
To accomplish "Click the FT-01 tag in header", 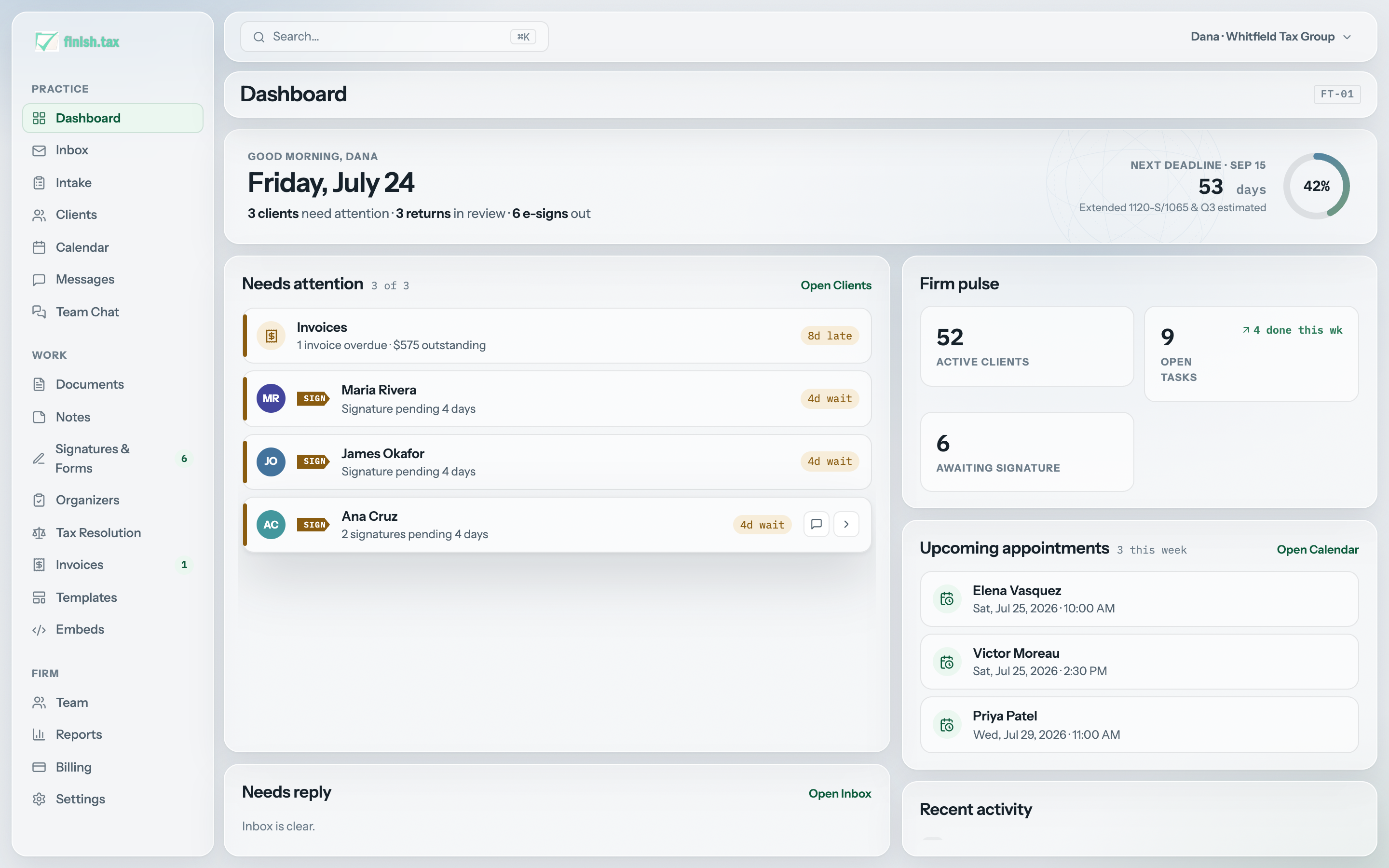I will click(x=1337, y=94).
